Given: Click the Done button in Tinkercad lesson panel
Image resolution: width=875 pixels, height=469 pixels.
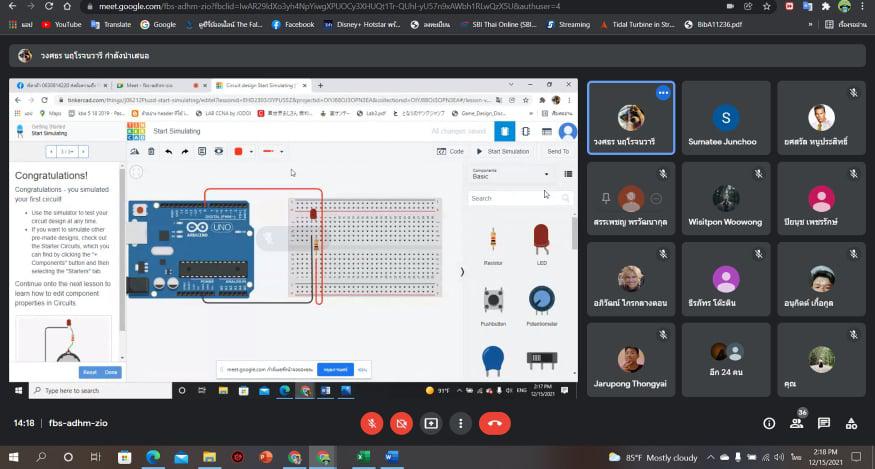Looking at the screenshot, I should 111,372.
